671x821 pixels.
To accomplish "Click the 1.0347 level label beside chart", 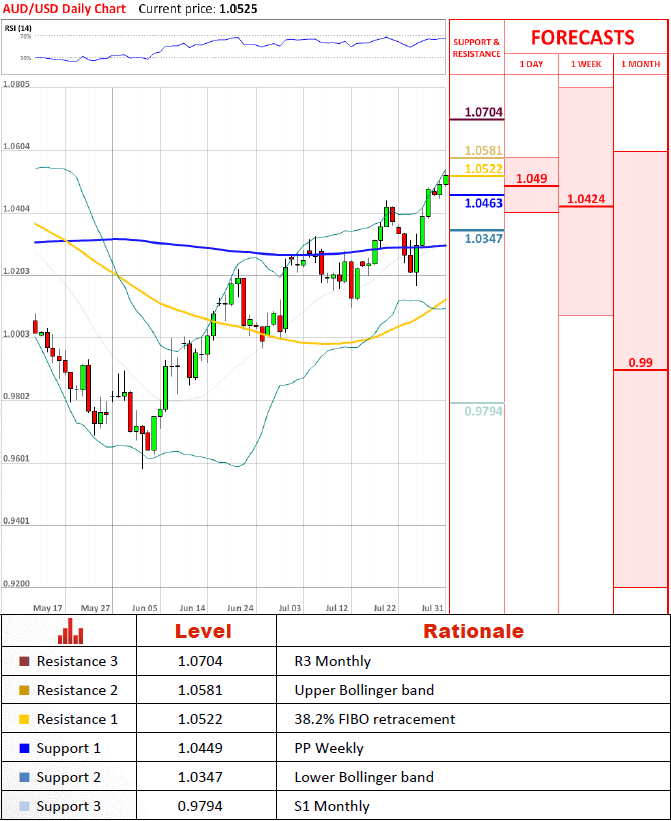I will 484,239.
